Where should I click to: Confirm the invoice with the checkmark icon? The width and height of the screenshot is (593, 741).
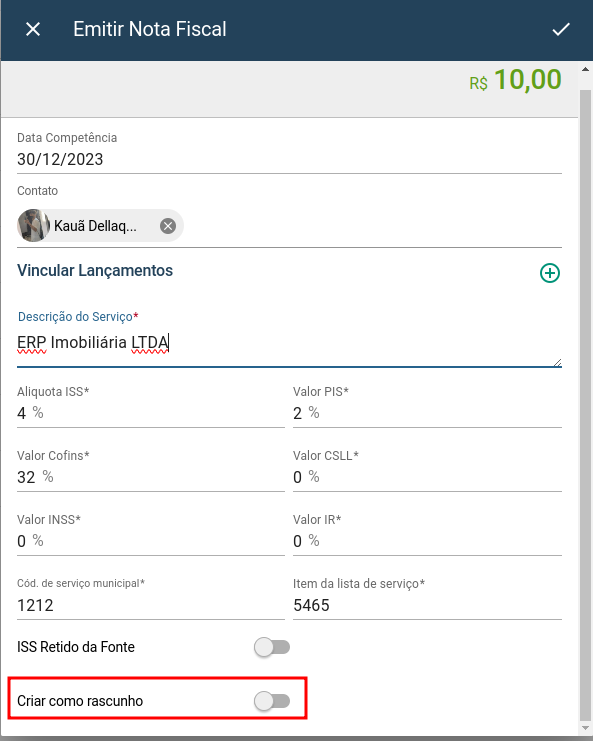pyautogui.click(x=561, y=29)
